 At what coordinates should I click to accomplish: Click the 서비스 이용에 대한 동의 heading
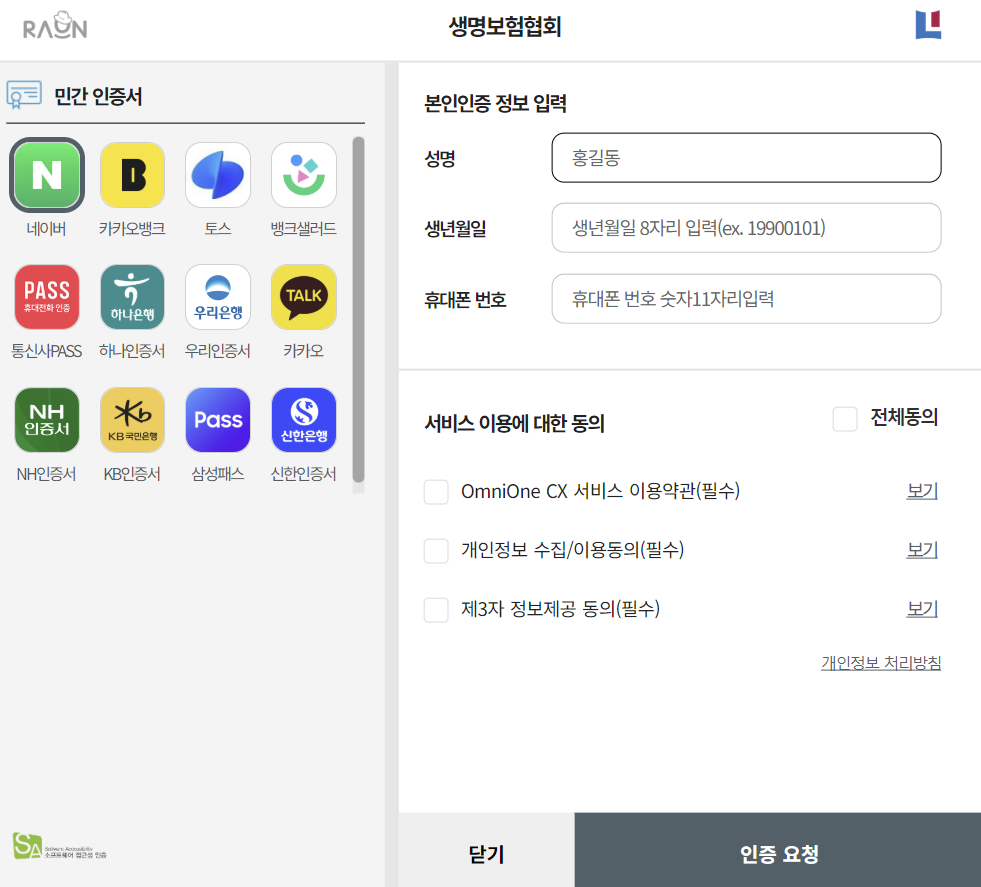514,423
